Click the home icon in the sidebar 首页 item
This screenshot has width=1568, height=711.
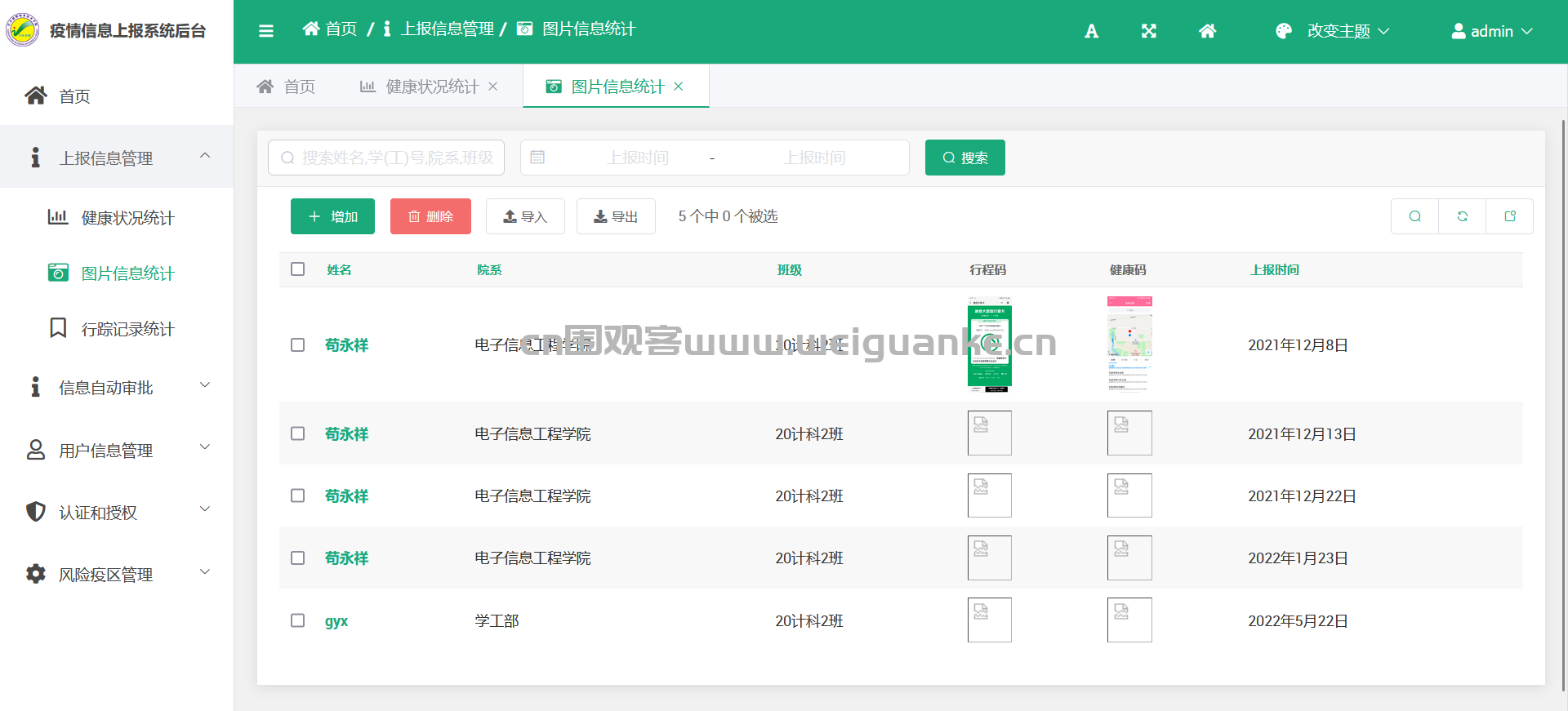point(35,96)
